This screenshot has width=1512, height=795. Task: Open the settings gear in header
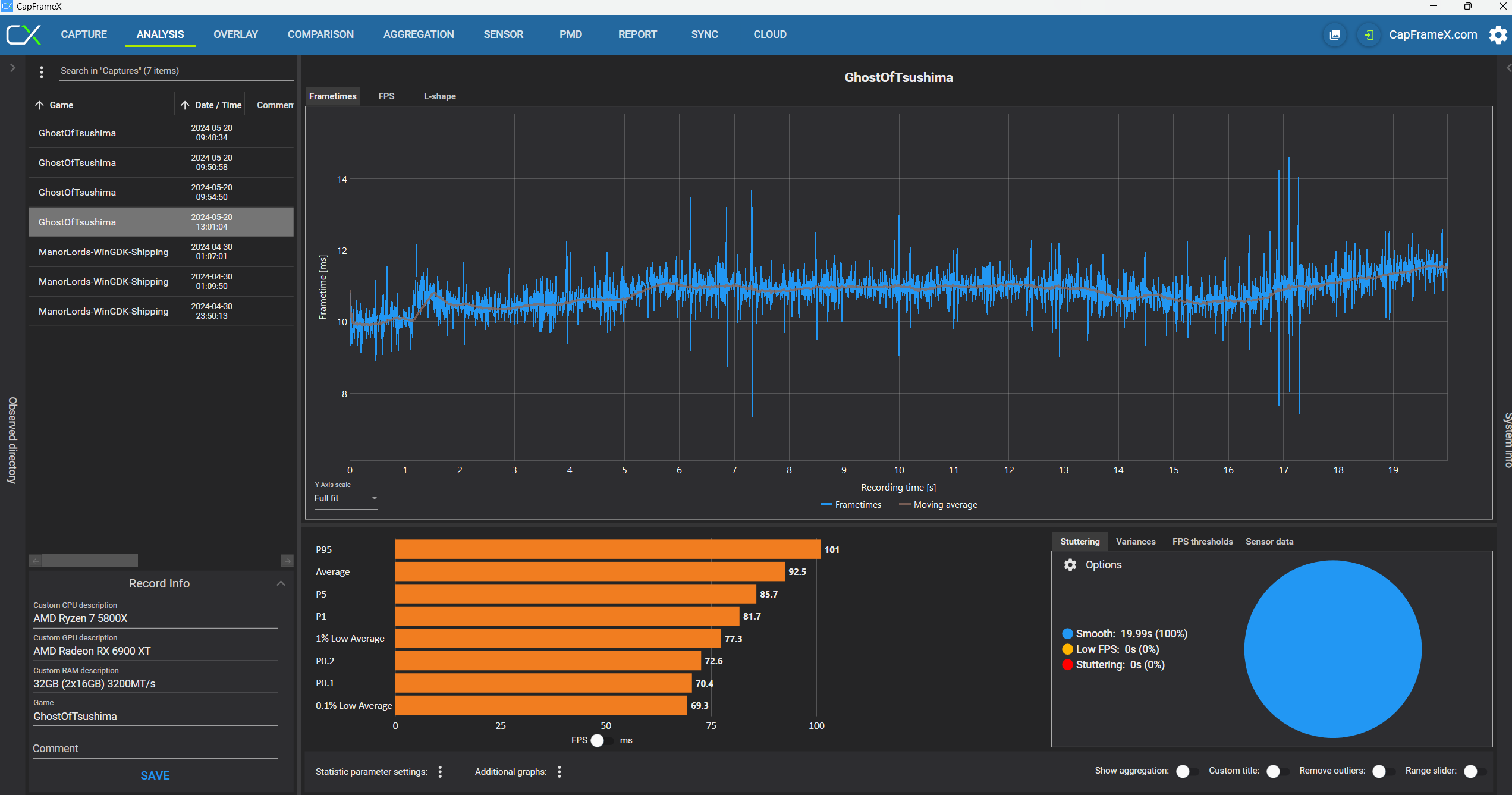pyautogui.click(x=1498, y=35)
